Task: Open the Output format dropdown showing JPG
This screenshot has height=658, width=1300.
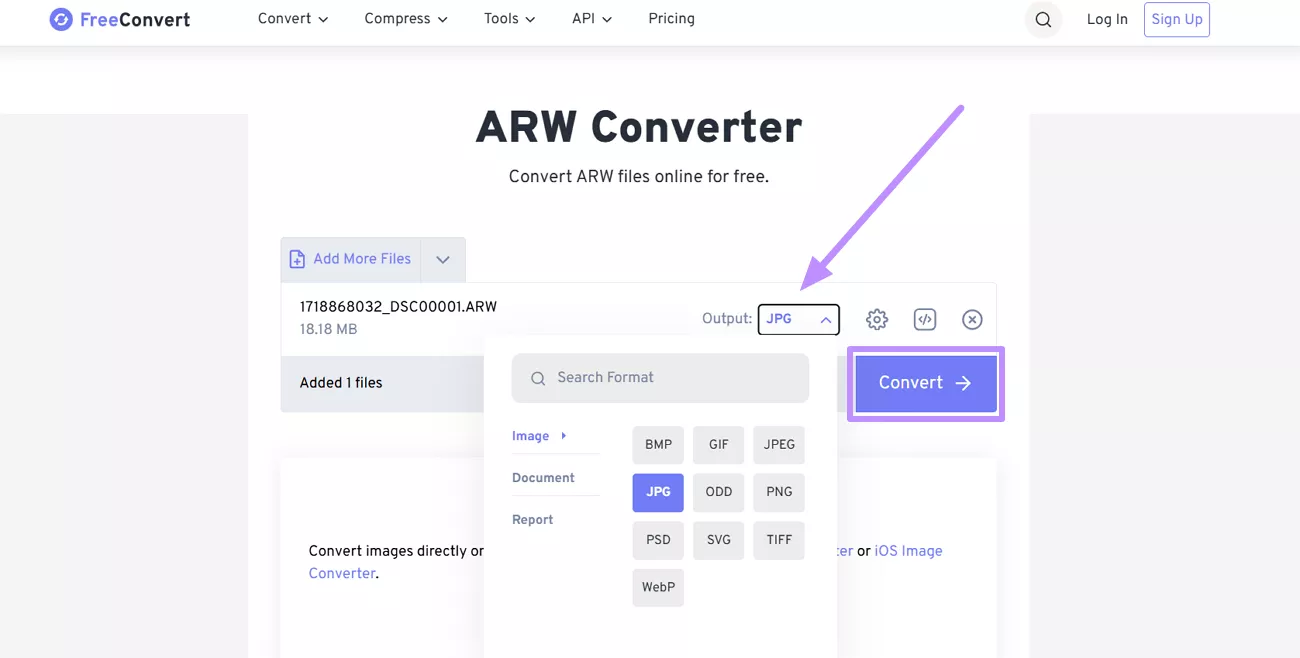Action: click(797, 319)
